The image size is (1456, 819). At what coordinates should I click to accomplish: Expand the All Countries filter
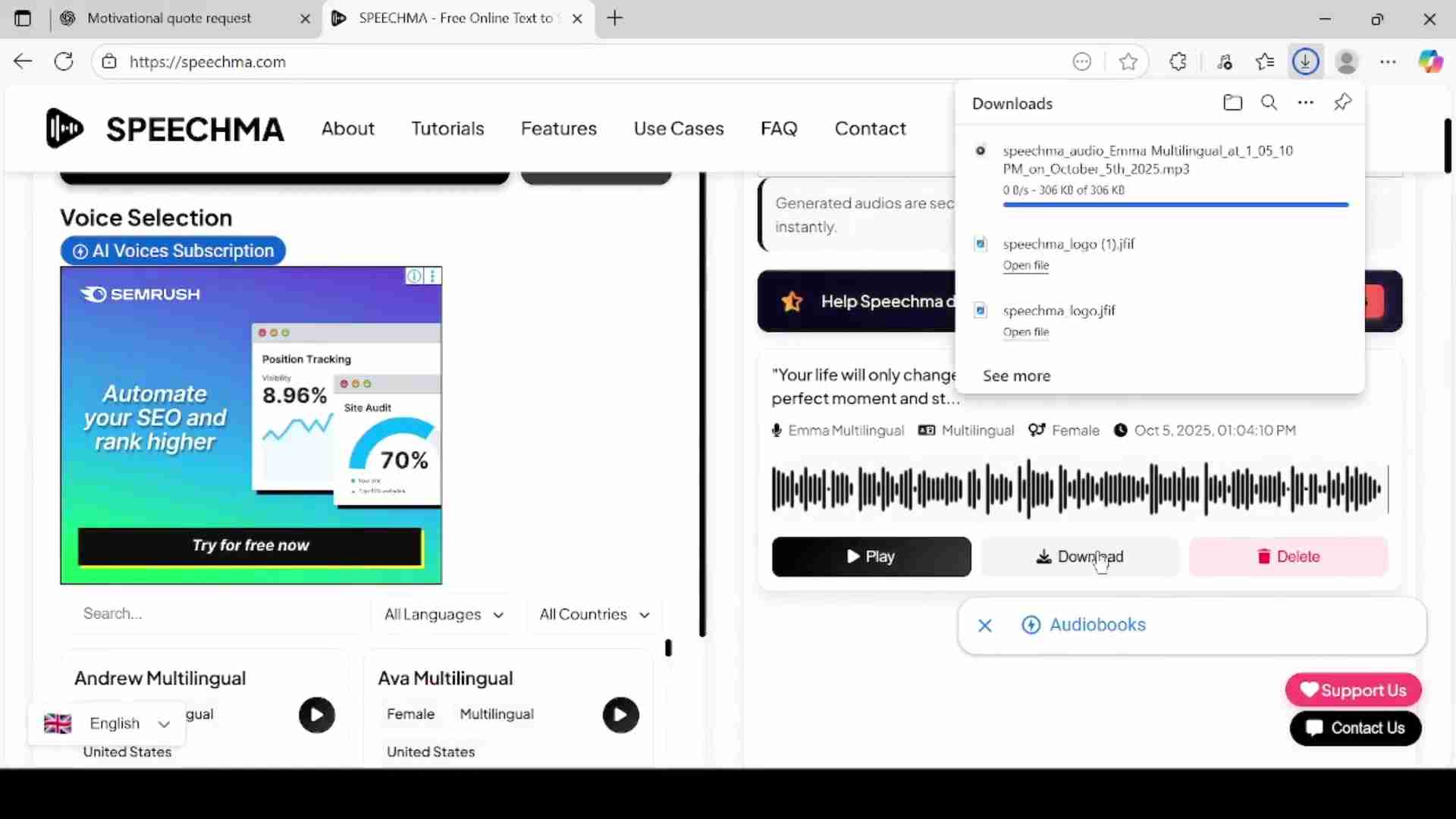tap(594, 614)
